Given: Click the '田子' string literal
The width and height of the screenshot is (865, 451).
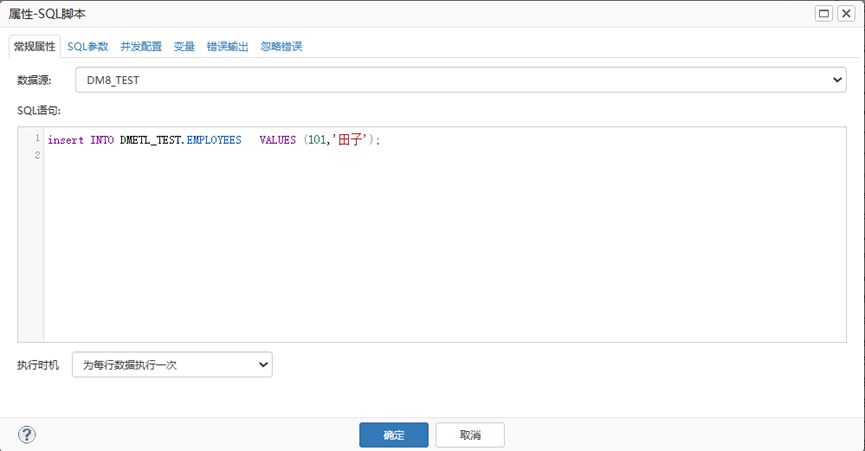Looking at the screenshot, I should coord(350,140).
